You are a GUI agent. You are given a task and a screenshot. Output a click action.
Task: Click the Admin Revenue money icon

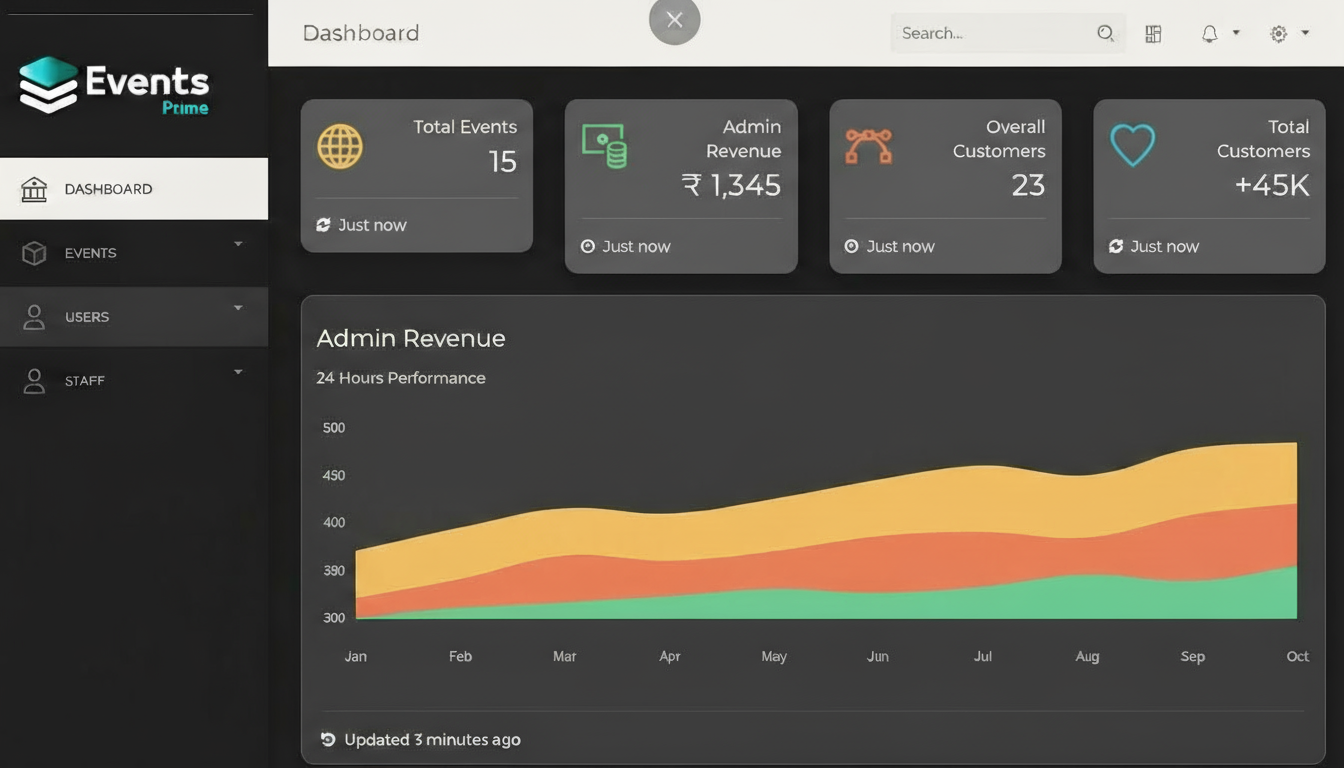[x=604, y=146]
